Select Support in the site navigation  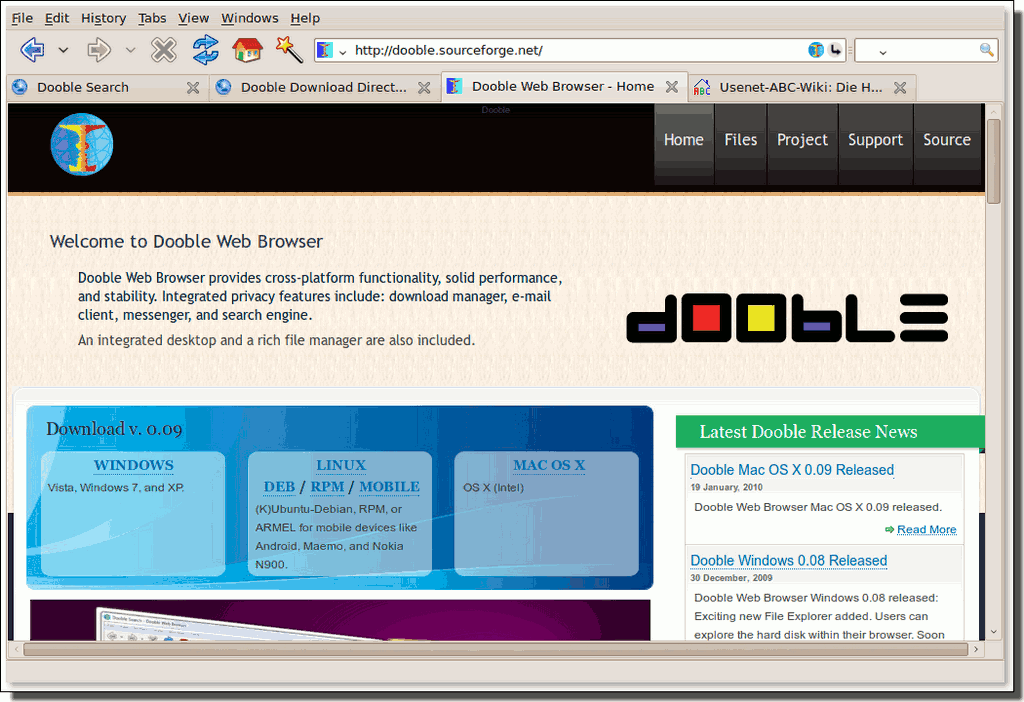pyautogui.click(x=875, y=140)
